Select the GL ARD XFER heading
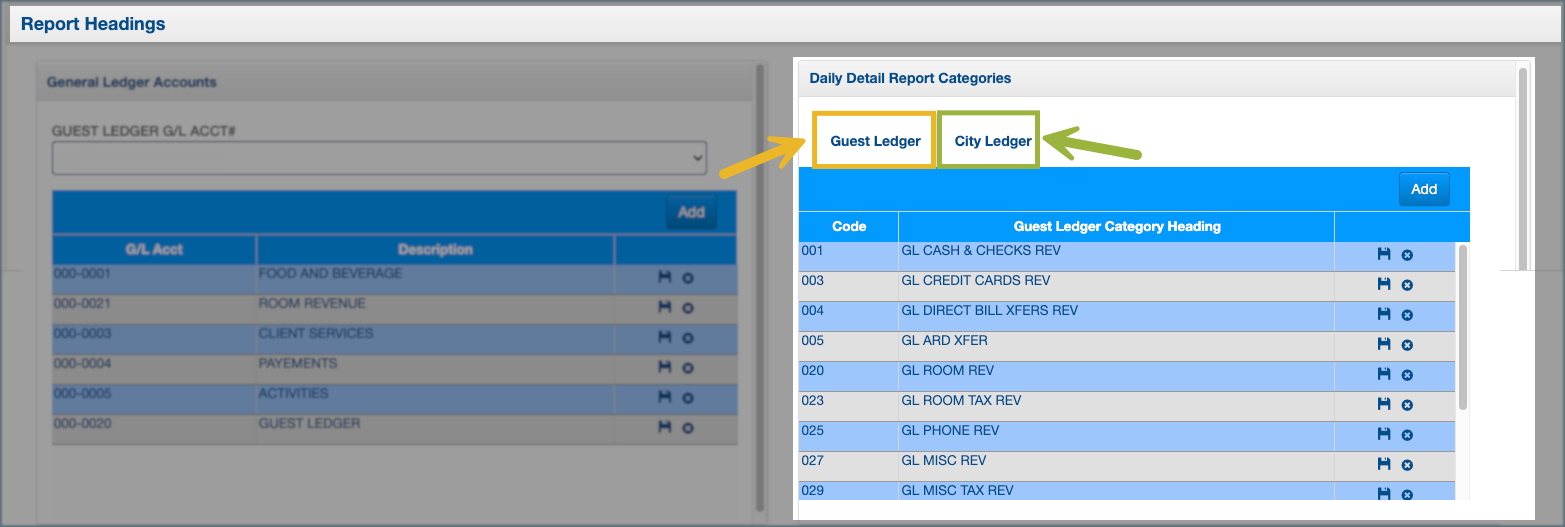1565x527 pixels. (x=1116, y=346)
